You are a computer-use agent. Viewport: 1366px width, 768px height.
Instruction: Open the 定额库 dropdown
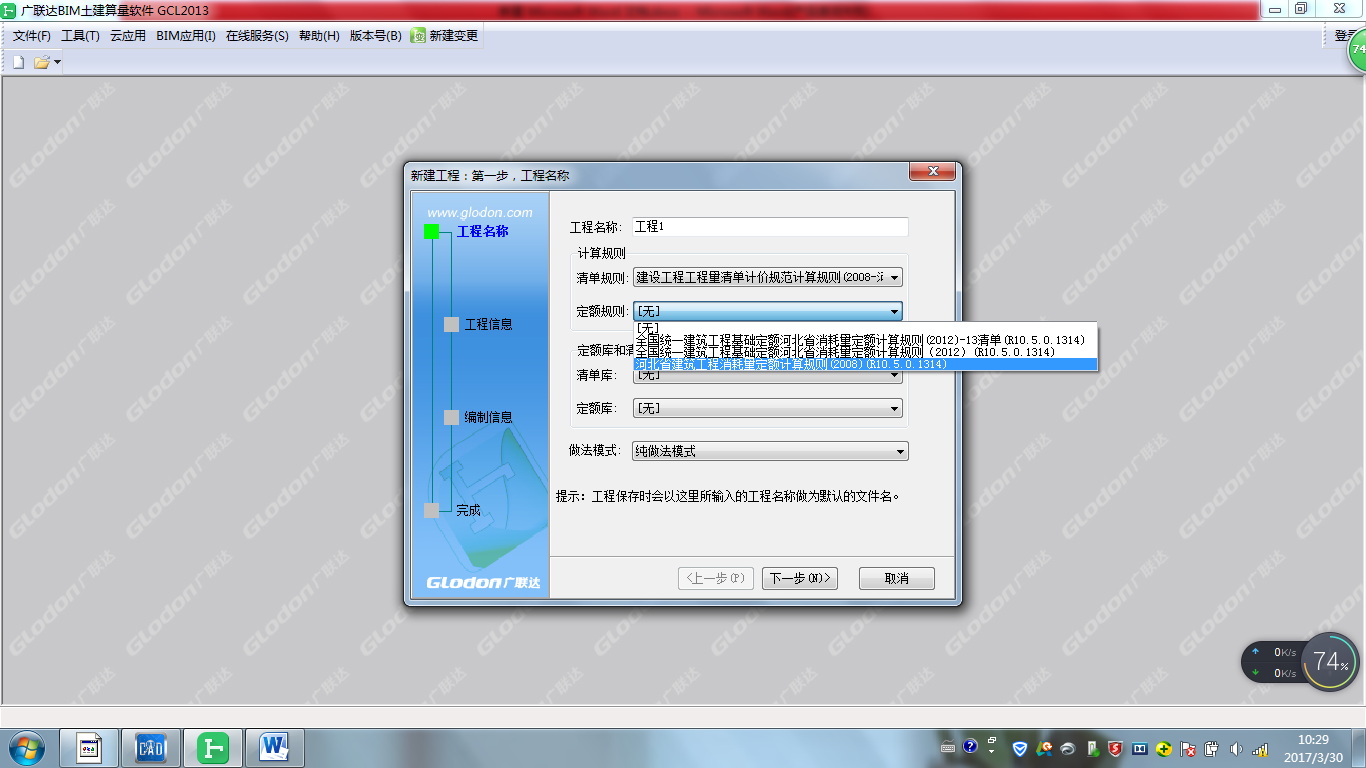click(768, 408)
